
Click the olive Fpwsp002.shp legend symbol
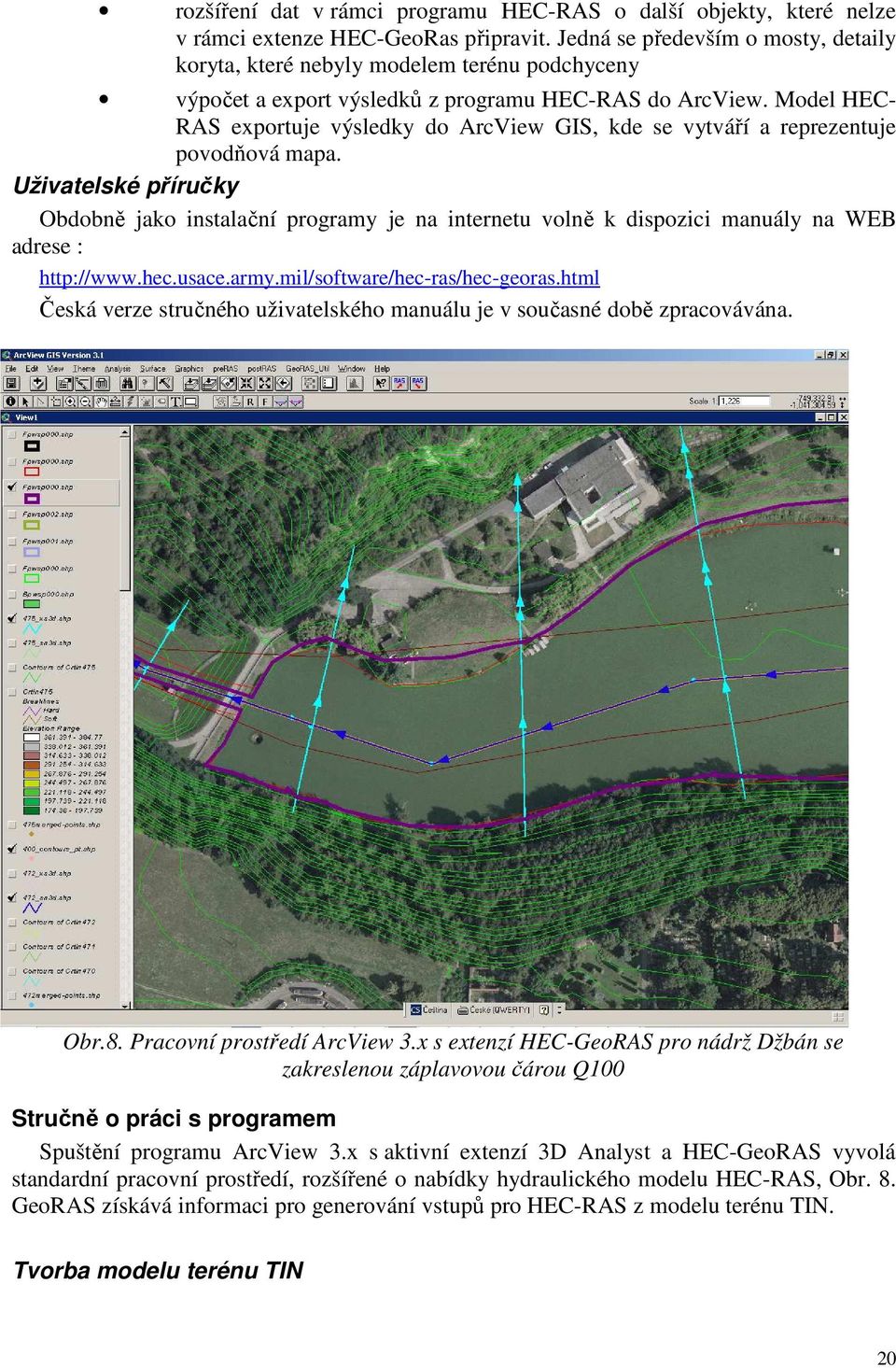tap(32, 527)
